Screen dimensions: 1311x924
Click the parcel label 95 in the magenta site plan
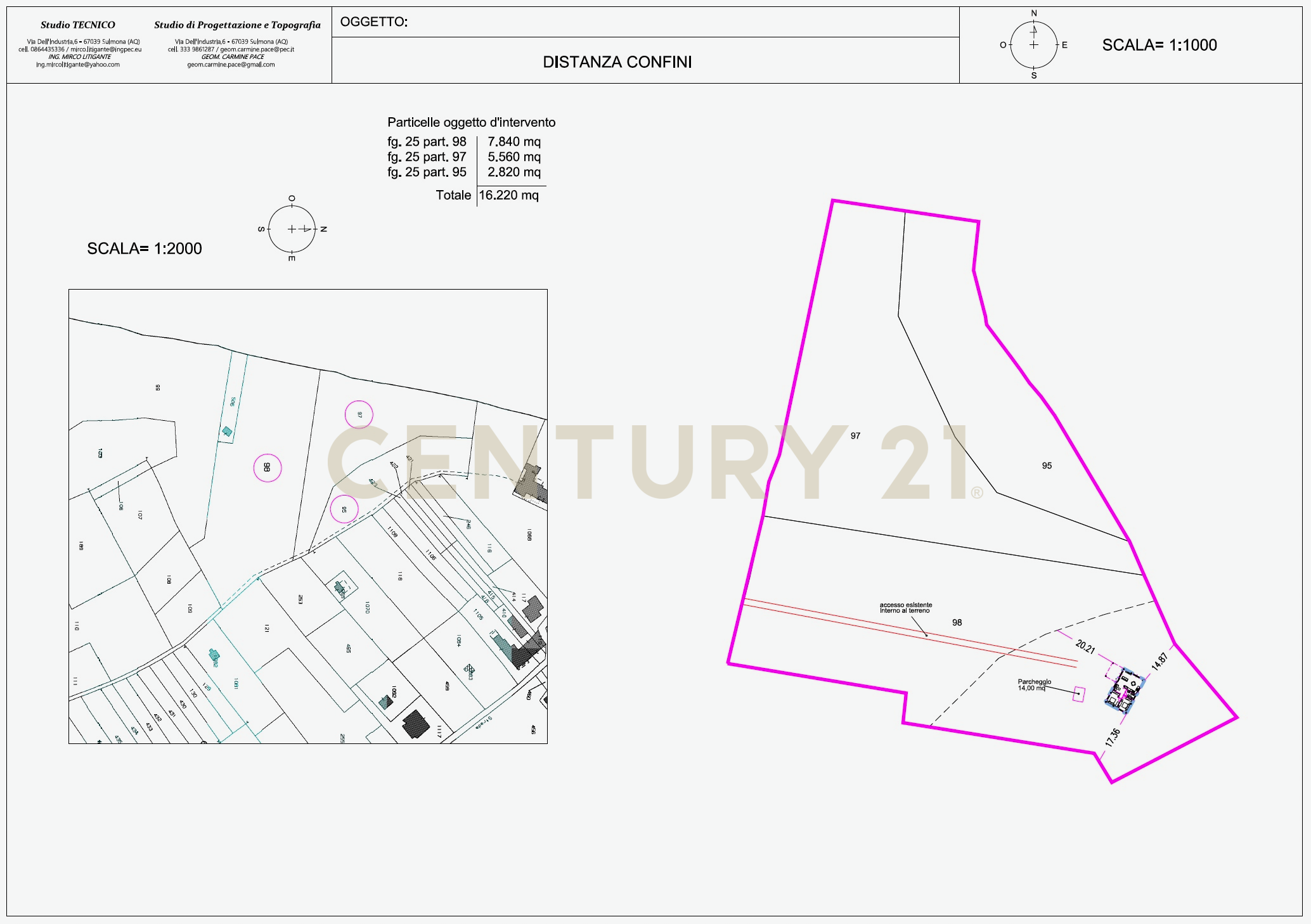1047,466
